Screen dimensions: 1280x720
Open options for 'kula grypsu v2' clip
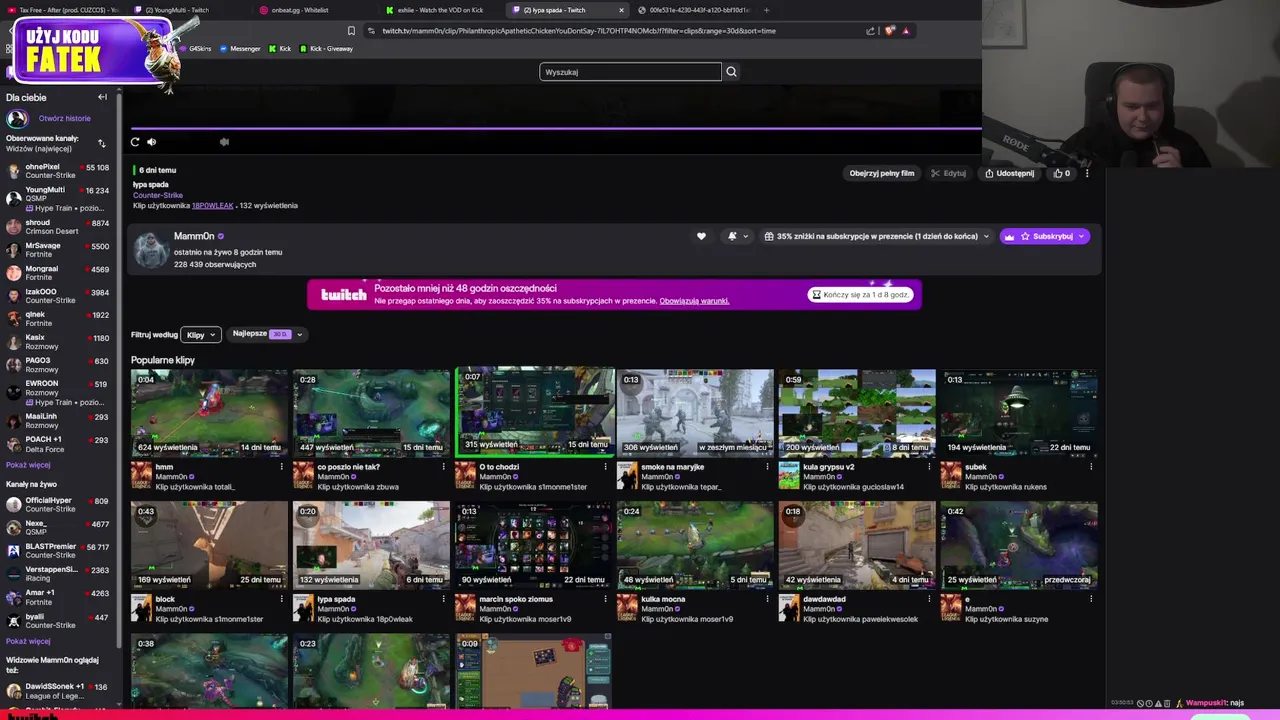click(929, 467)
